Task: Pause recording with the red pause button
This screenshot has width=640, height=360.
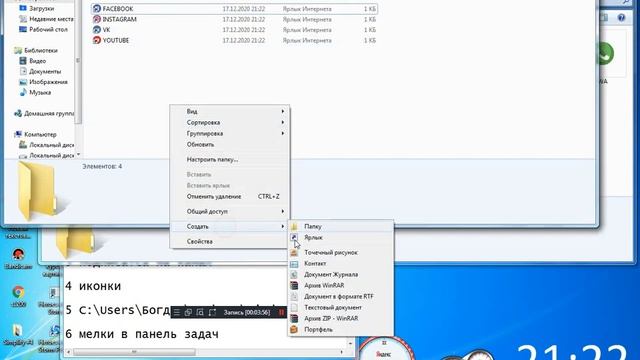Action: tap(281, 312)
